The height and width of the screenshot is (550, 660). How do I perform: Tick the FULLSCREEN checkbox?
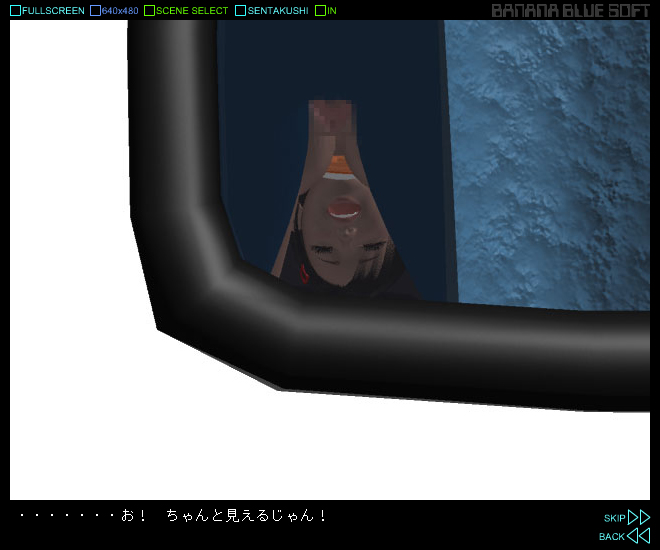pos(15,11)
